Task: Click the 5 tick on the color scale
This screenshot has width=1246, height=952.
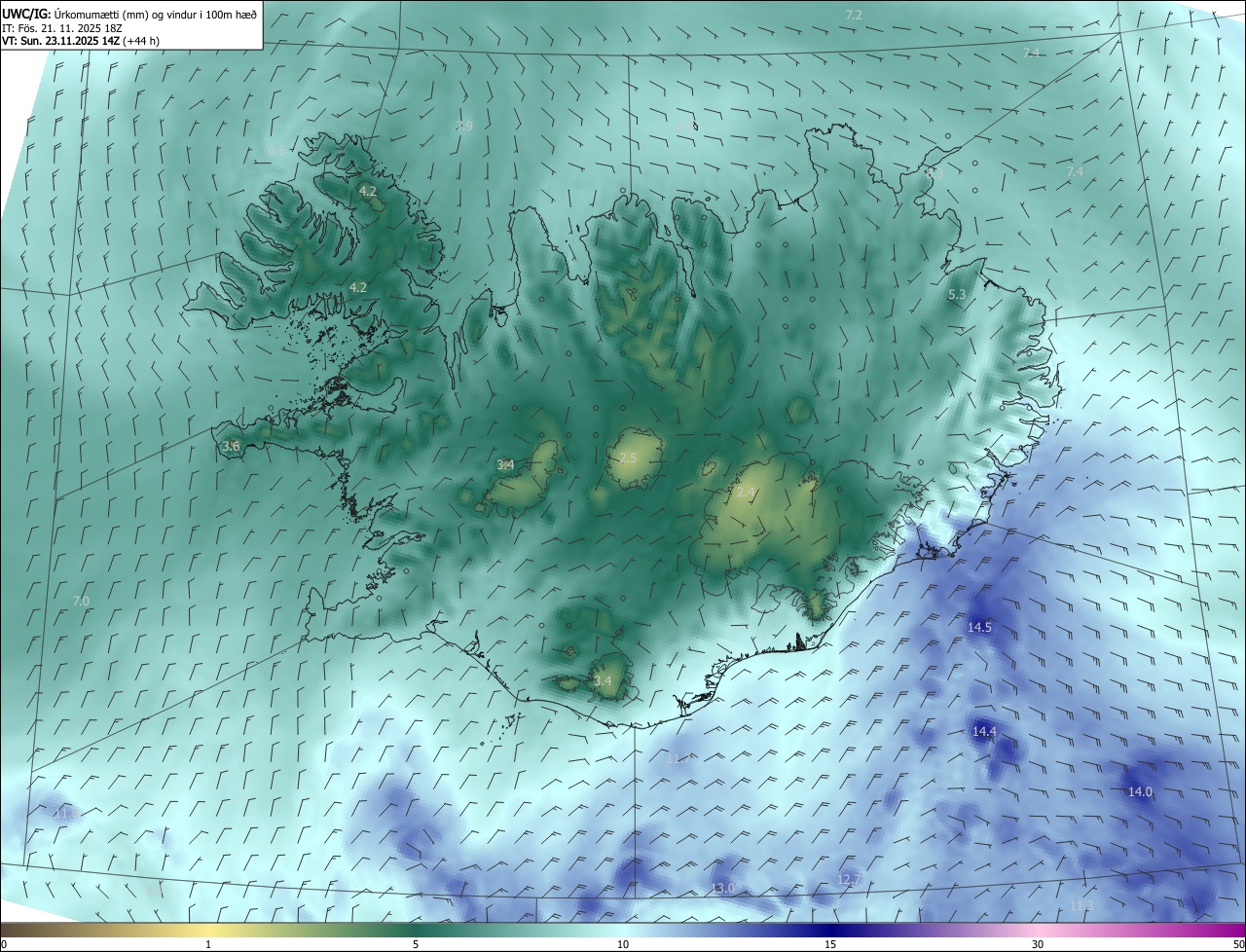Action: point(416,944)
